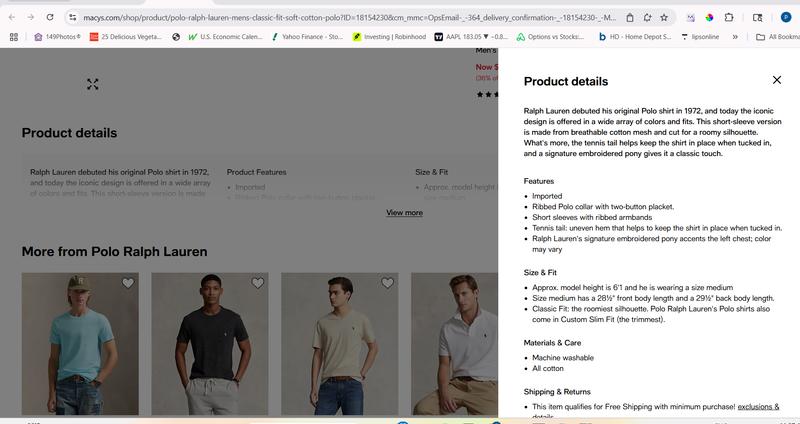Close the Product details panel
800x424 pixels.
(776, 80)
